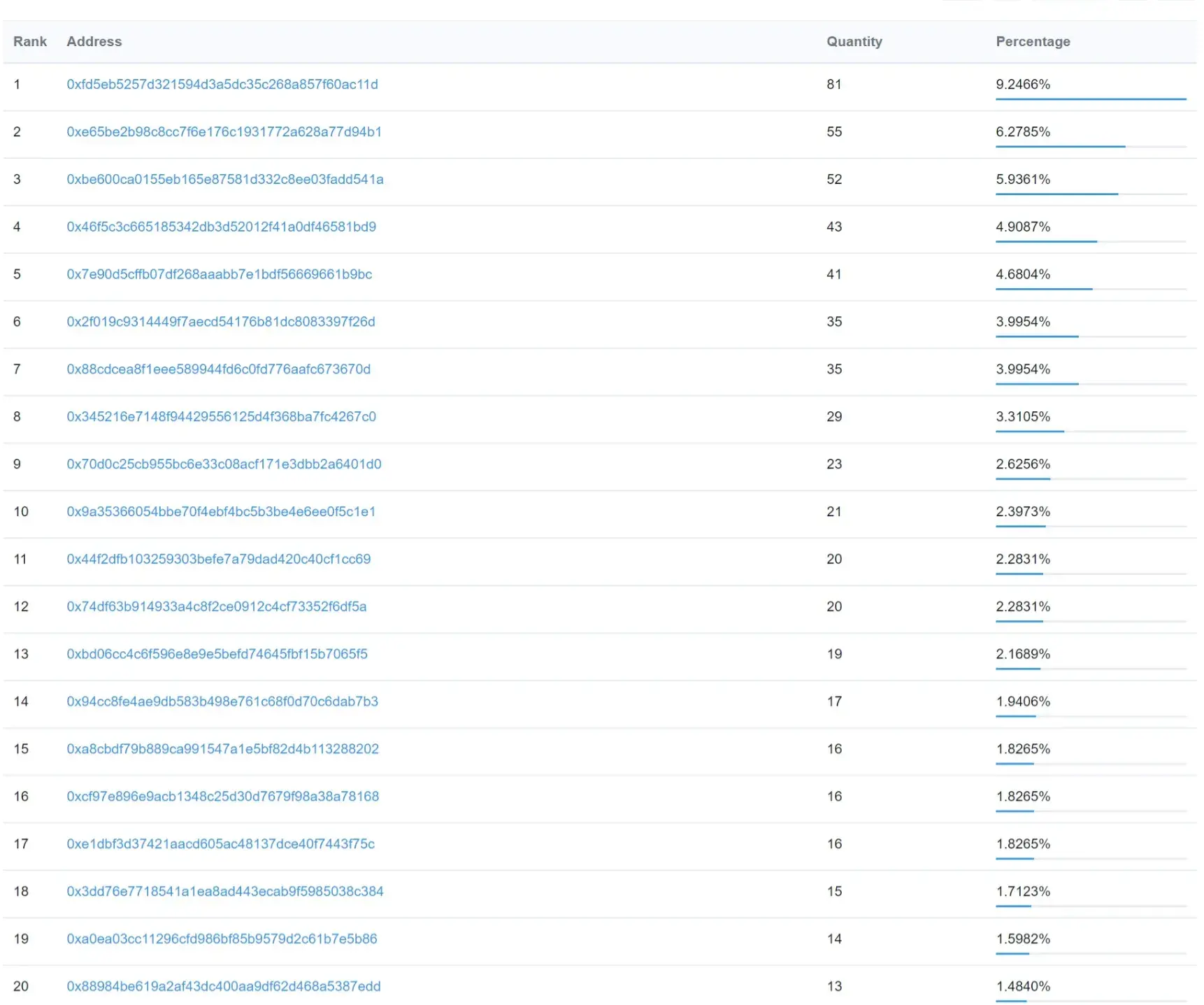
Task: Select quantity value 15
Action: pyautogui.click(x=834, y=892)
